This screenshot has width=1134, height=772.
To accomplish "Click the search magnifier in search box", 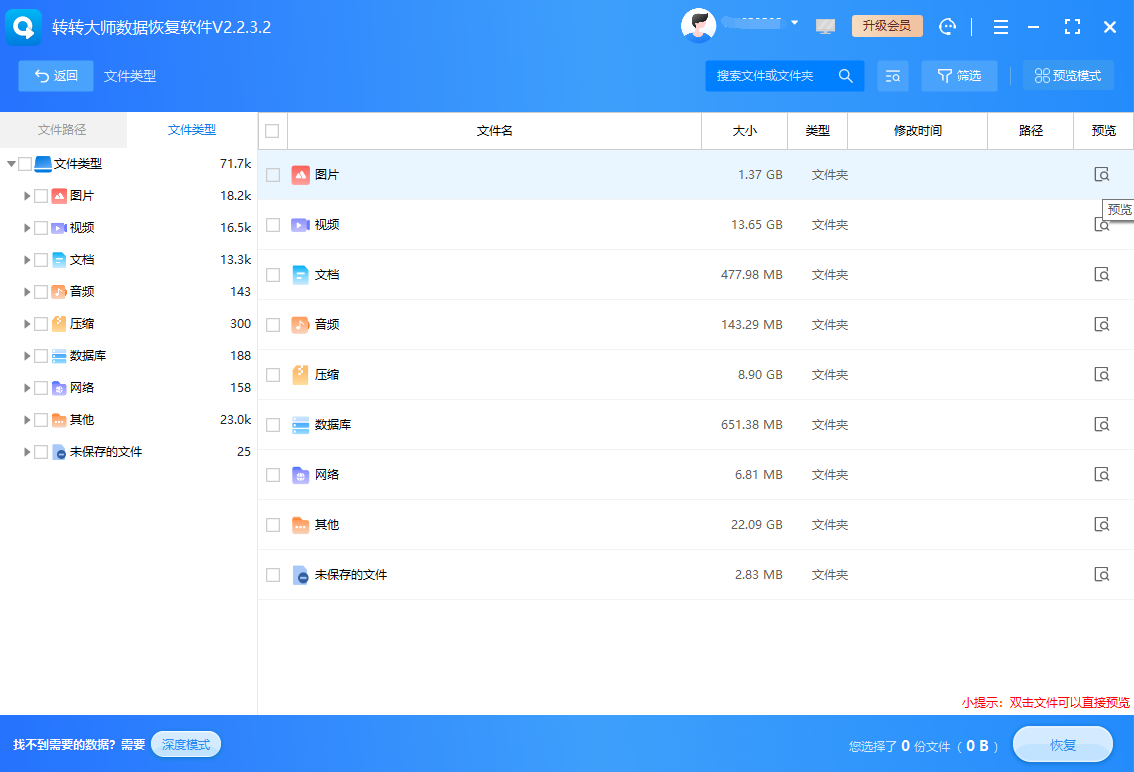I will point(846,75).
